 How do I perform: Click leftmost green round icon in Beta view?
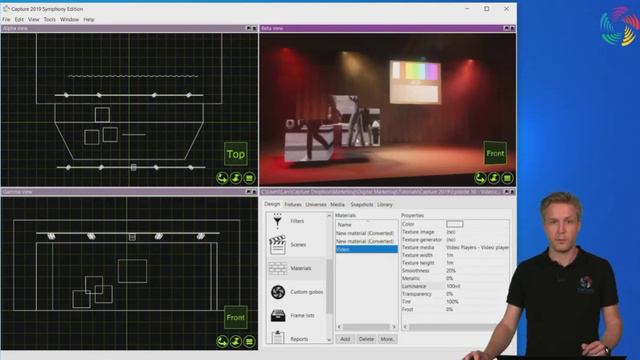480,178
